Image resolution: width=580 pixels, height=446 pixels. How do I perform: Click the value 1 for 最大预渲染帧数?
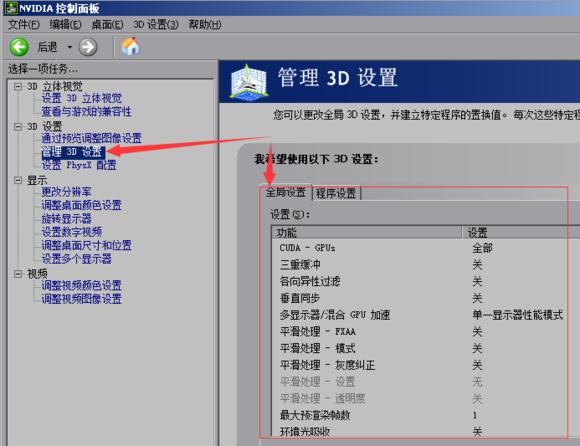[475, 415]
